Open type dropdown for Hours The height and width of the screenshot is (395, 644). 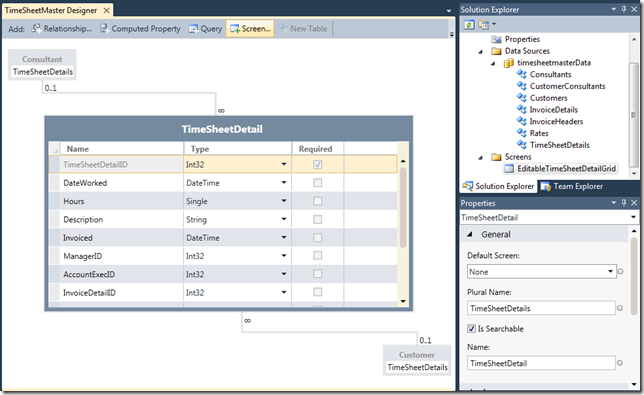[284, 201]
